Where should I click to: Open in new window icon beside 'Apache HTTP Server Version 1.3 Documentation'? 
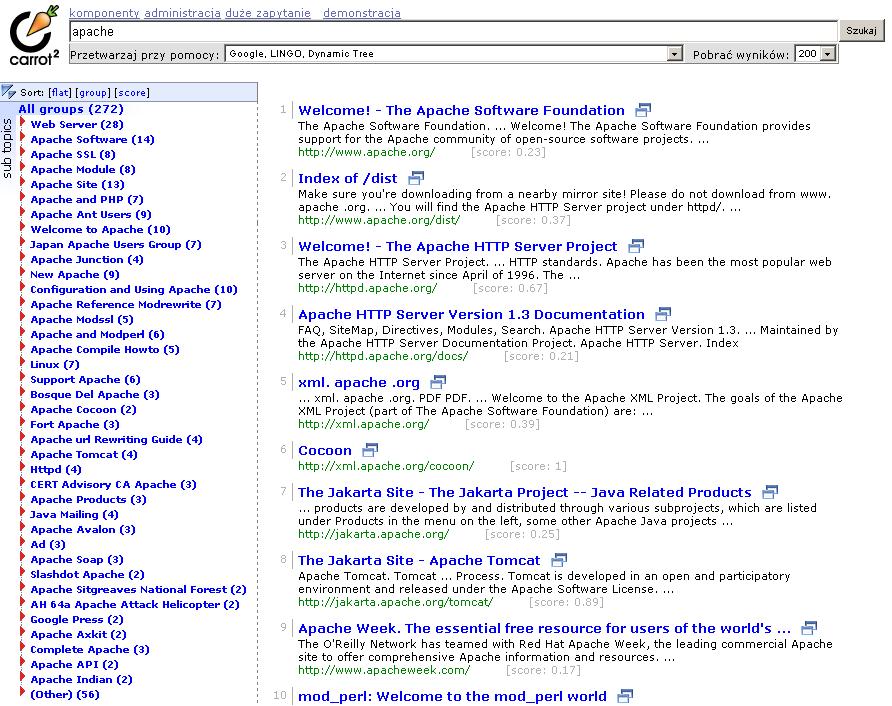point(663,314)
